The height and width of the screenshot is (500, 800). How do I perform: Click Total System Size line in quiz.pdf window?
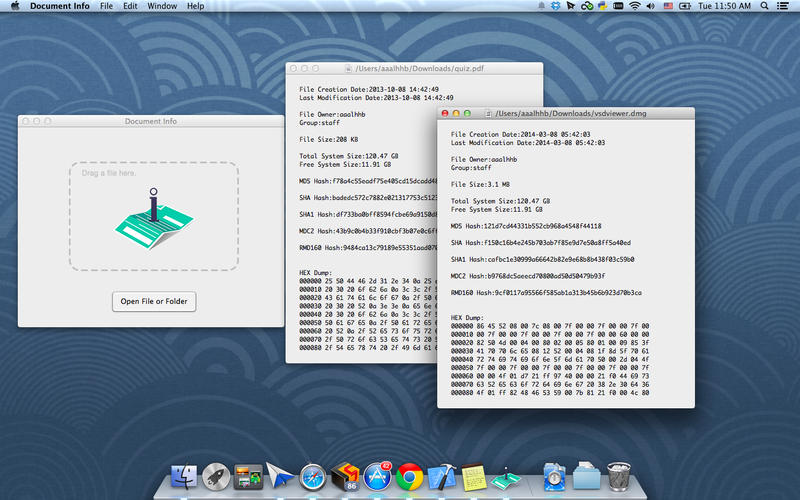(348, 156)
